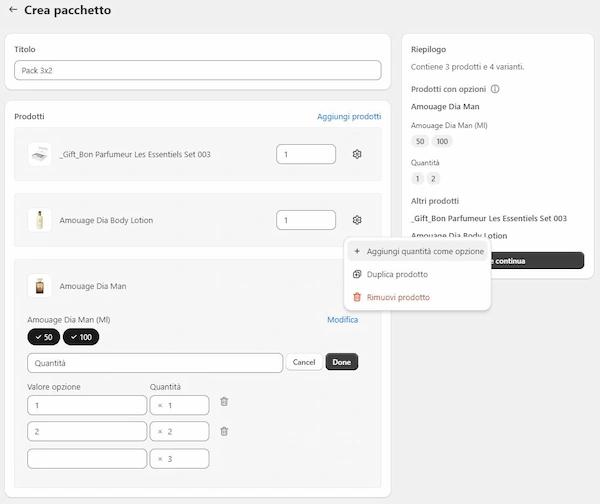
Task: Focus the Quantità multiplier field × 1
Action: 179,405
